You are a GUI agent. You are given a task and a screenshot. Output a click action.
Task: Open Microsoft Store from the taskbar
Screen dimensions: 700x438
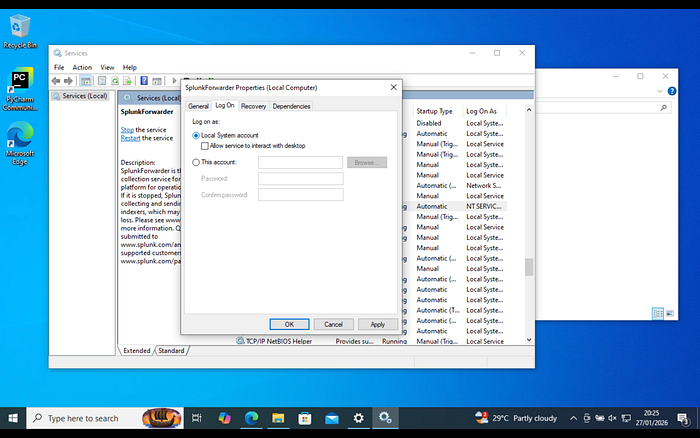[305, 418]
